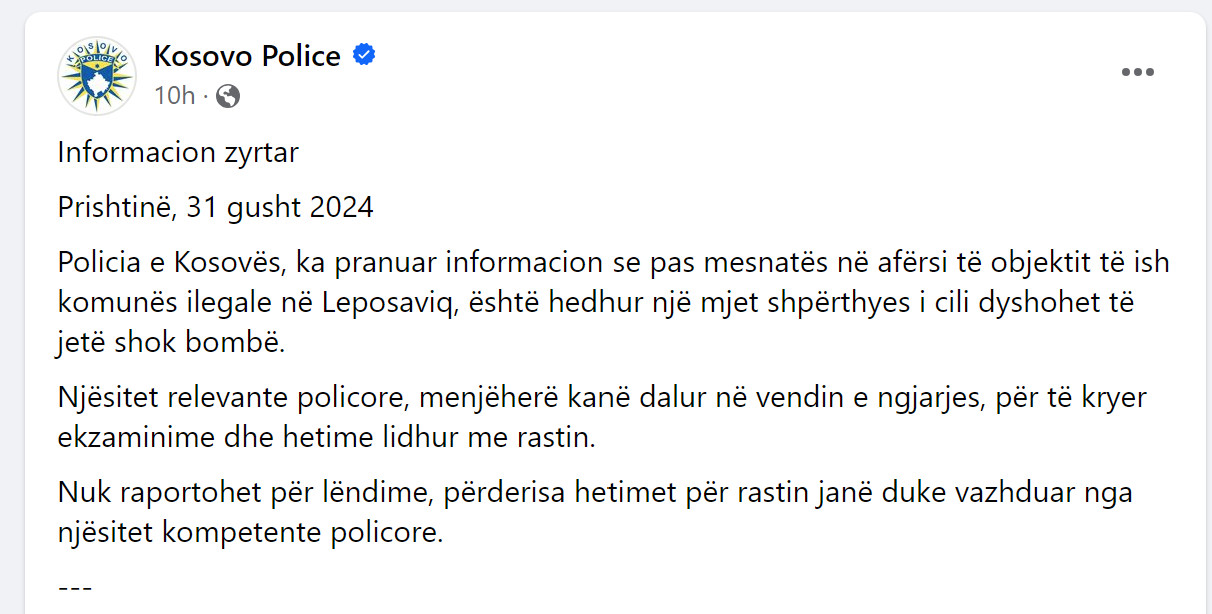
Task: Open the 10h post timestamp link
Action: coord(174,96)
